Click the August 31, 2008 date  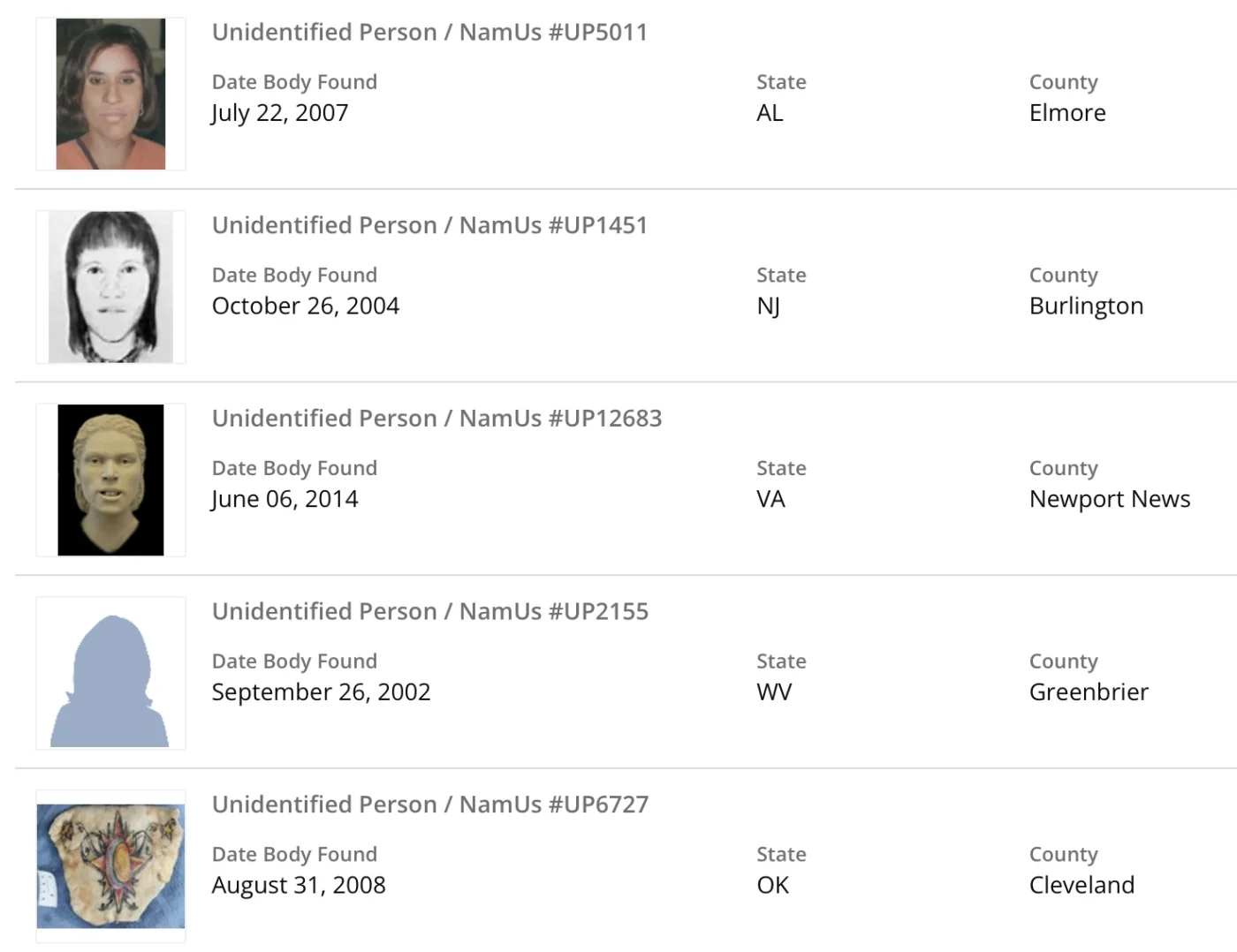coord(299,885)
